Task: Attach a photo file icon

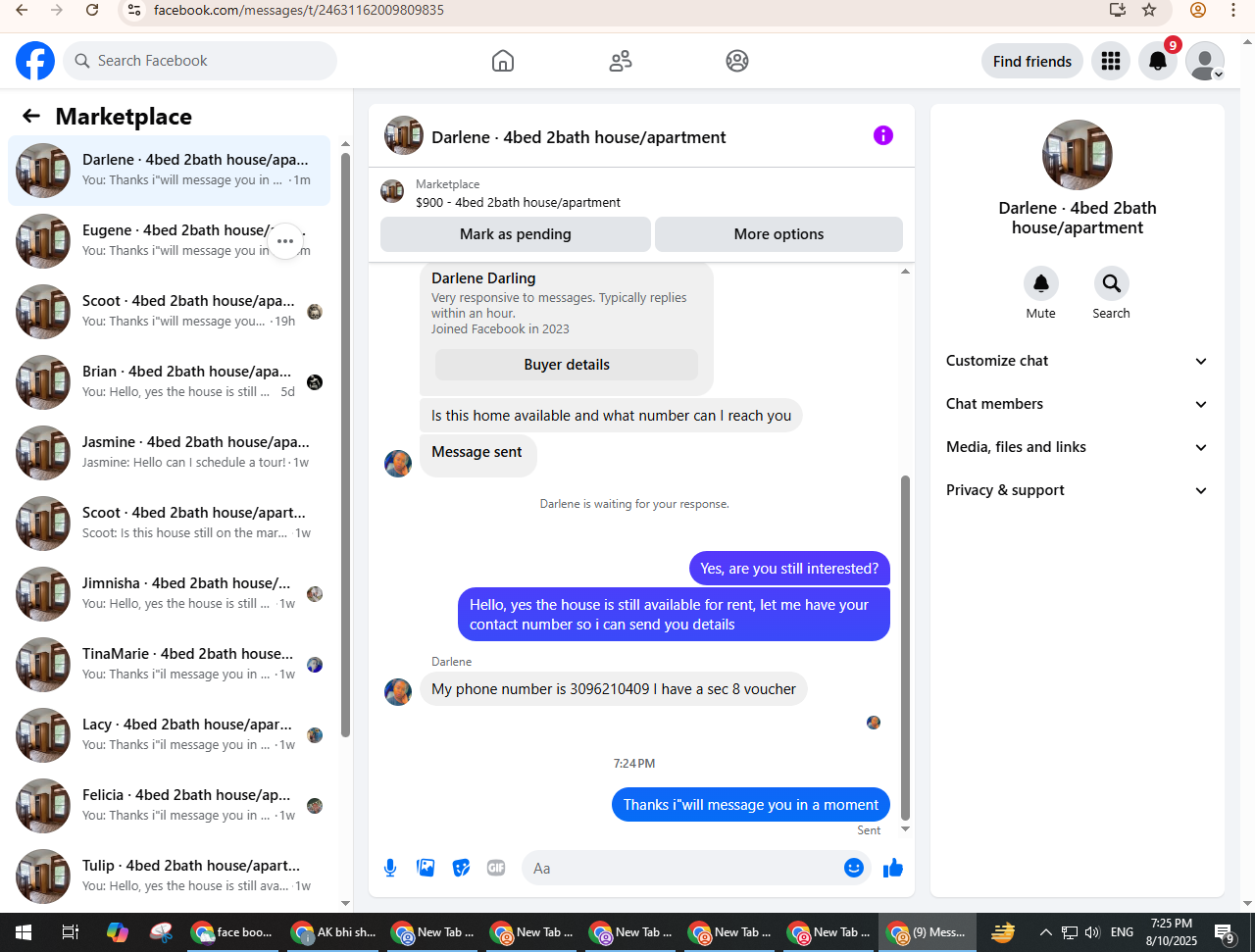Action: [x=426, y=868]
